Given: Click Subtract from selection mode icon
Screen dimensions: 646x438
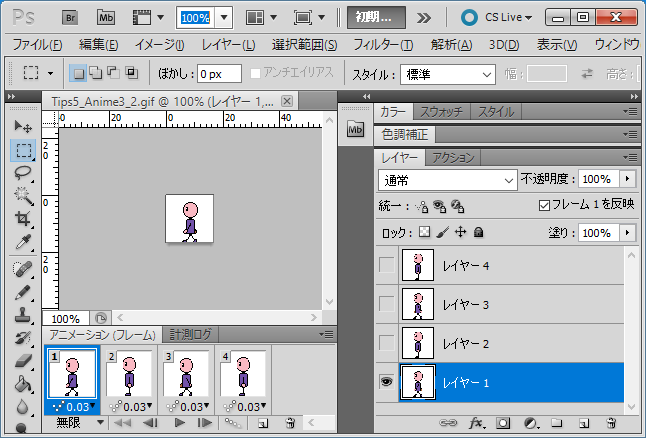Looking at the screenshot, I should pyautogui.click(x=113, y=73).
